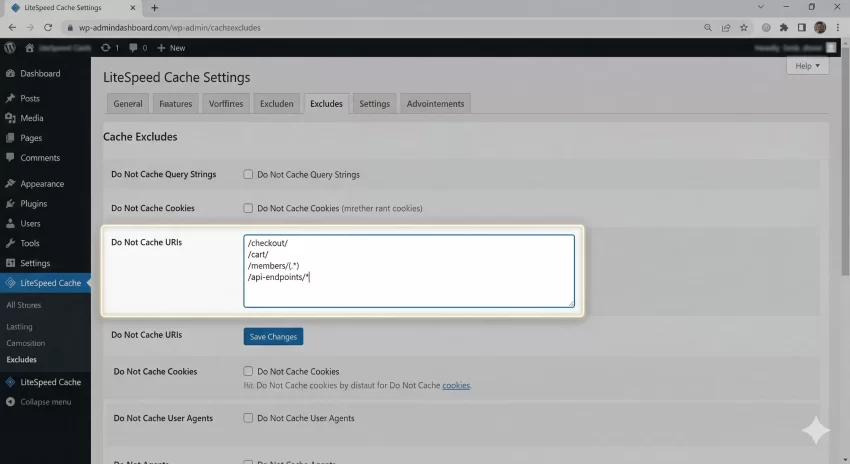
Task: Go back with browser back arrow
Action: point(12,28)
